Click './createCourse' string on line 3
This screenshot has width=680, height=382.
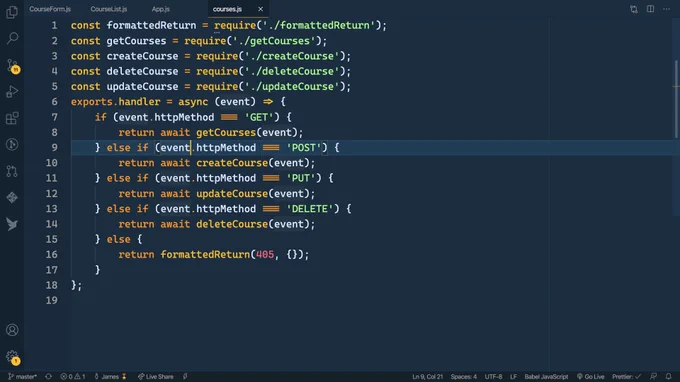292,56
